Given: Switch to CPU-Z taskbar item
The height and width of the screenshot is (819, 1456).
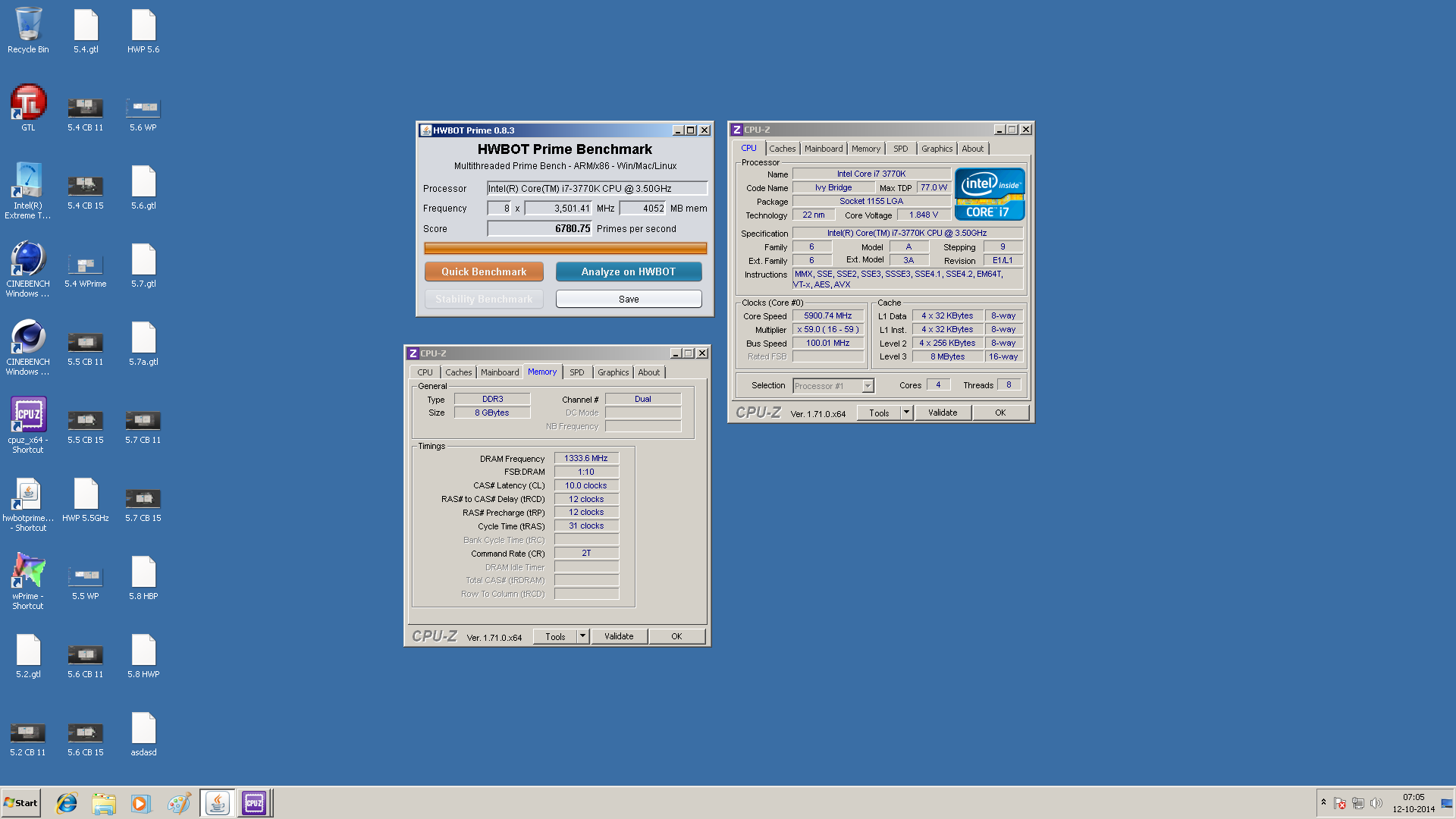Looking at the screenshot, I should coord(254,803).
